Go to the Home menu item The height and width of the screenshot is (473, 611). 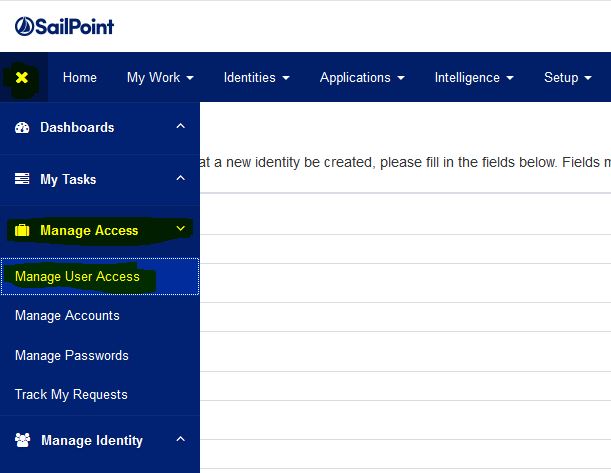80,78
